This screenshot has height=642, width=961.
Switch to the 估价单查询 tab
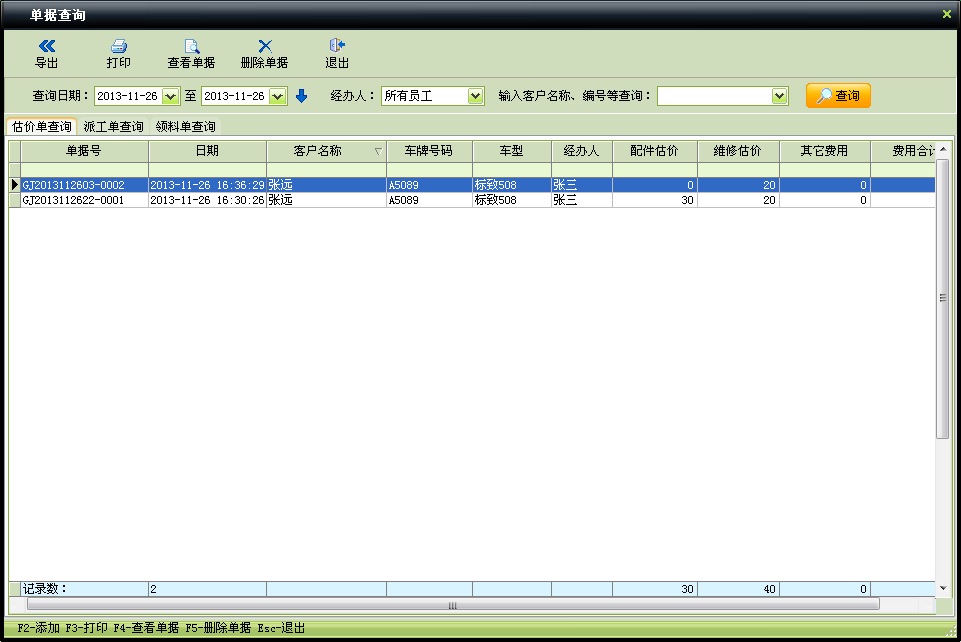[42, 127]
